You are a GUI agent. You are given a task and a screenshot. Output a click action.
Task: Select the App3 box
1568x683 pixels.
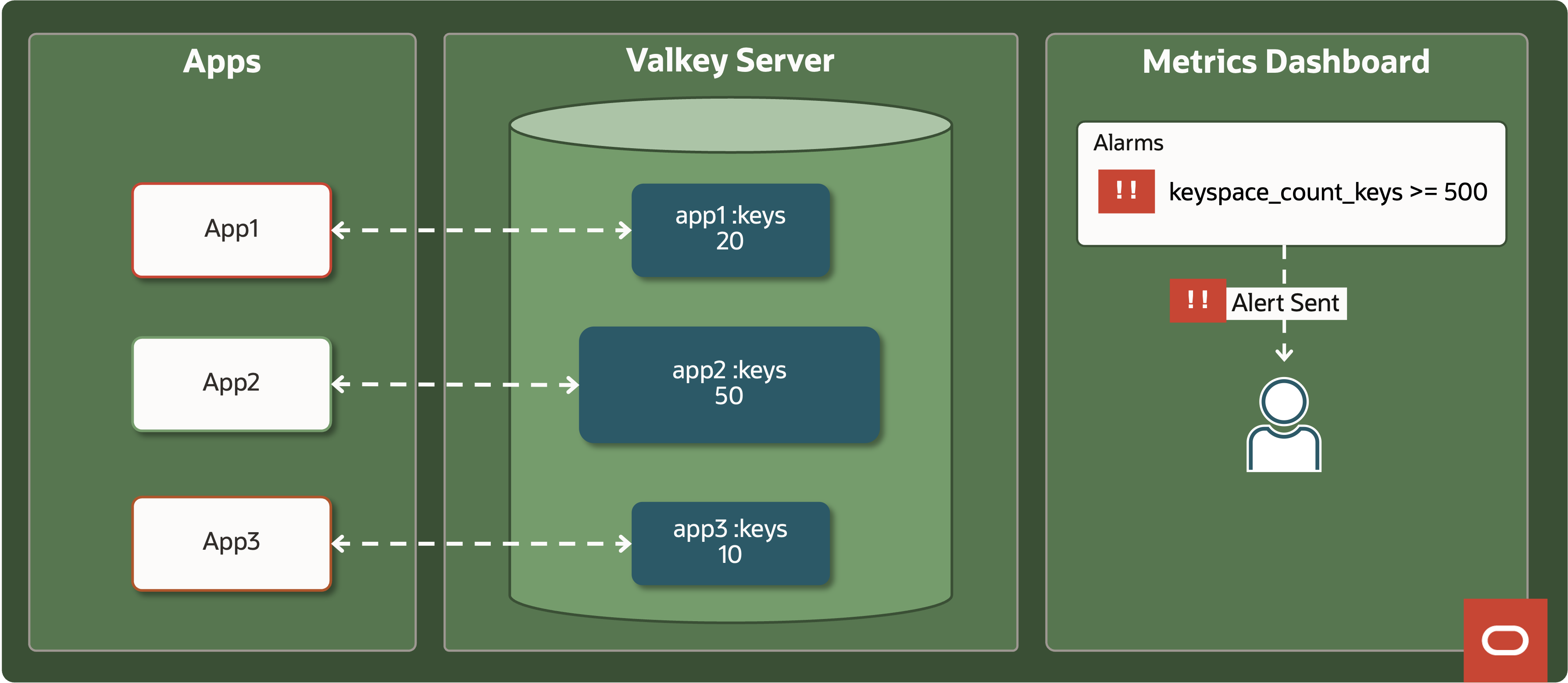[231, 543]
